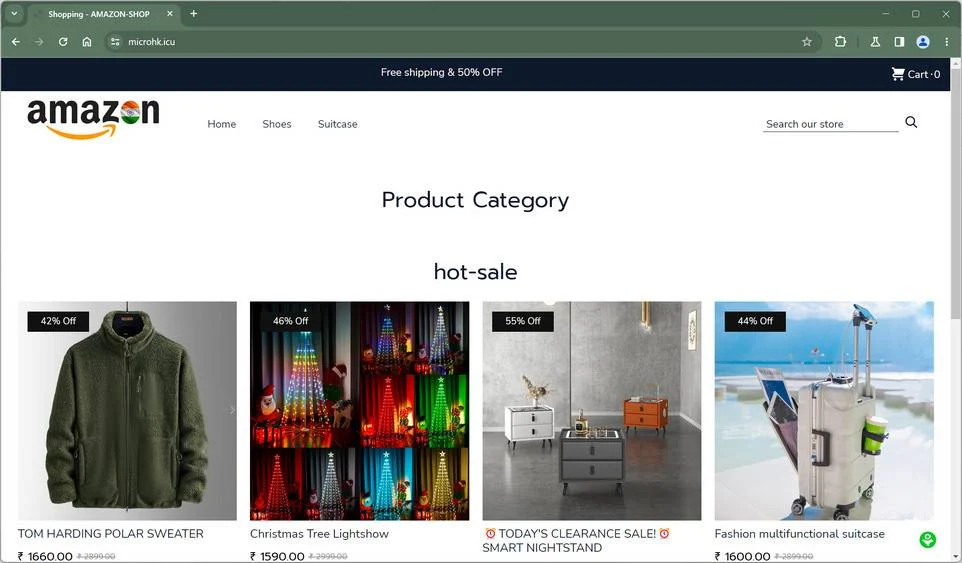Click the 42% Off badge
The height and width of the screenshot is (563, 962).
tap(58, 321)
